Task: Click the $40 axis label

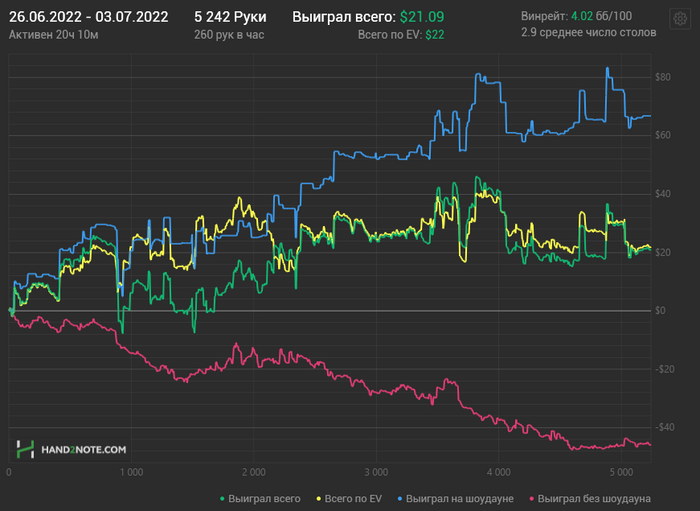Action: click(x=662, y=194)
